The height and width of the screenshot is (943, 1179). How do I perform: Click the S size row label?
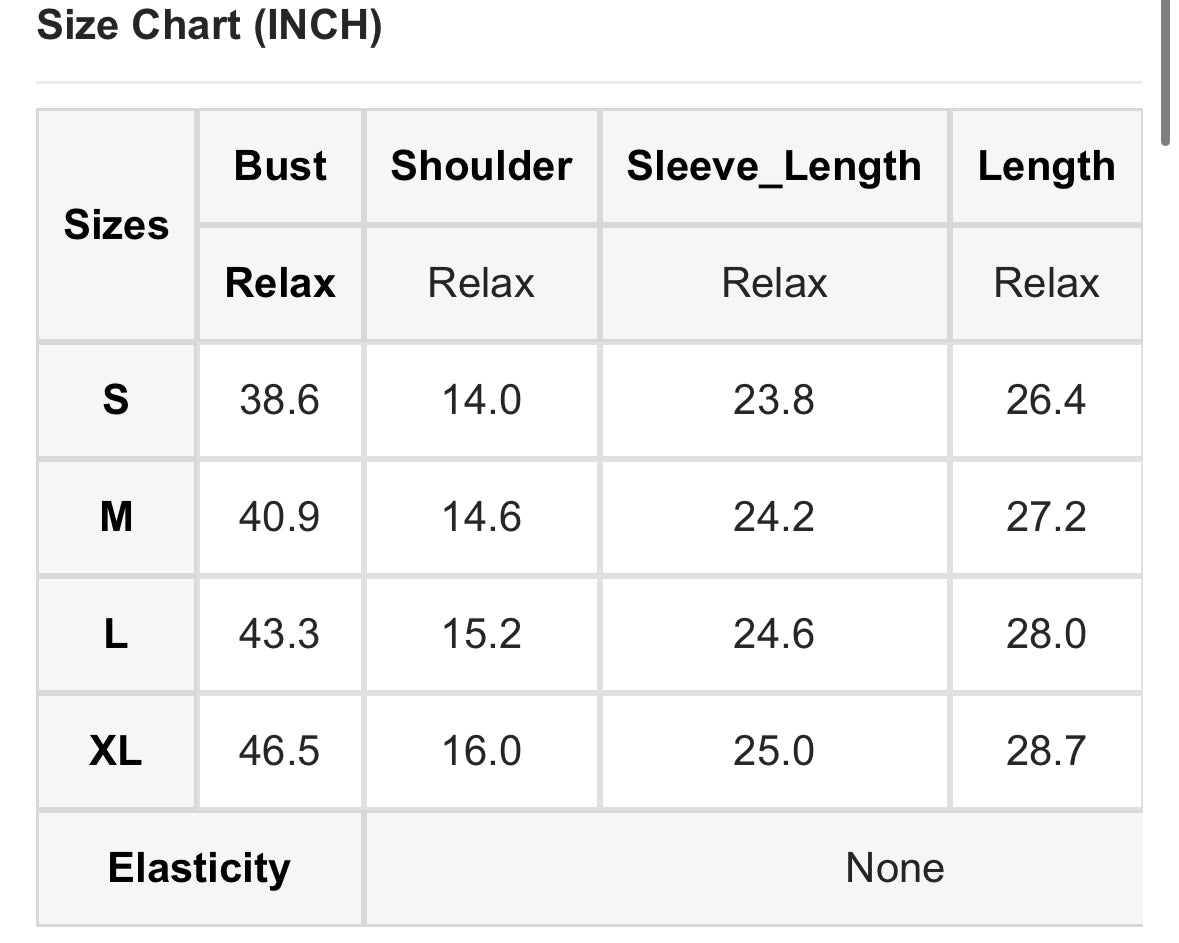116,400
